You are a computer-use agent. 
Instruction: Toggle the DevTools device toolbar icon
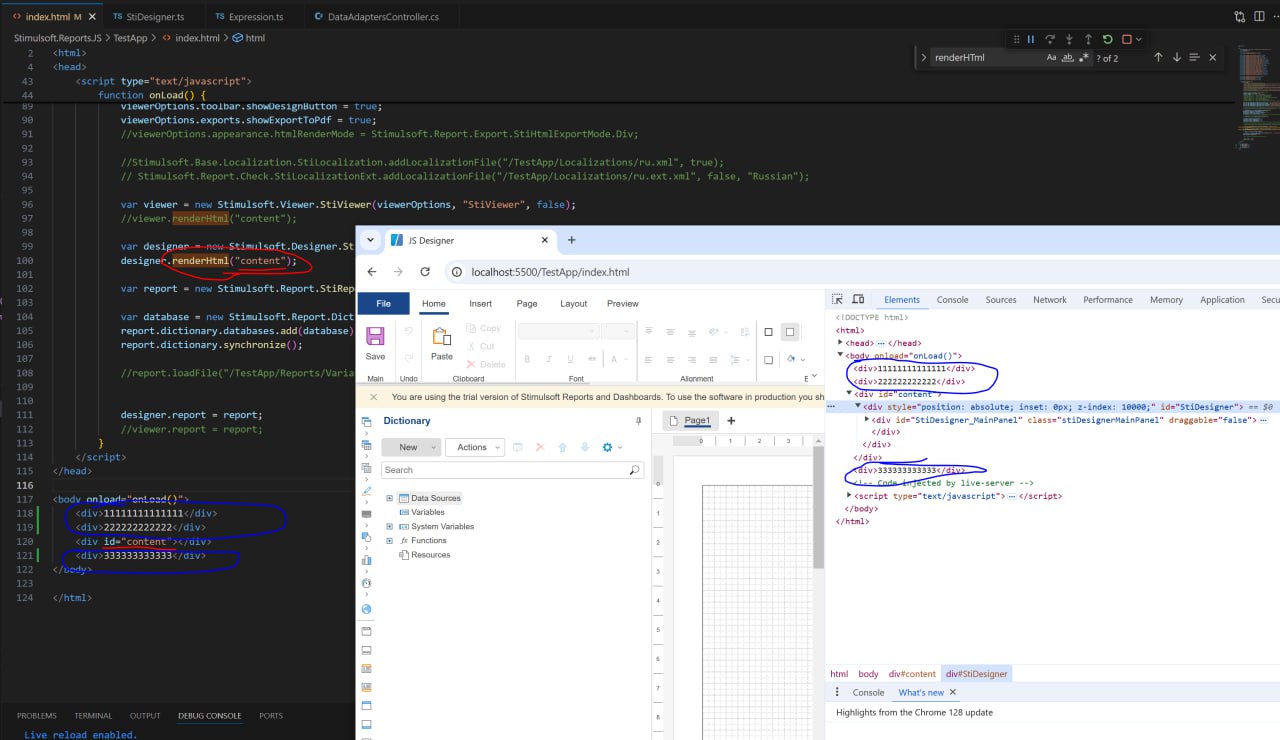(860, 300)
